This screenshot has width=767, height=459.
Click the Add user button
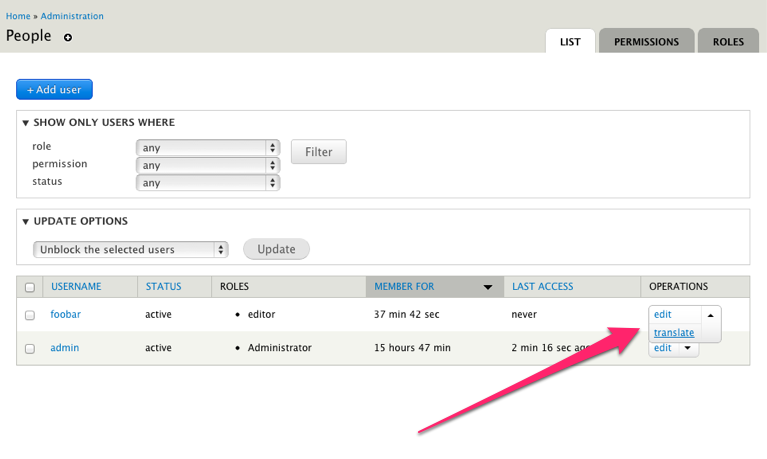(x=54, y=90)
